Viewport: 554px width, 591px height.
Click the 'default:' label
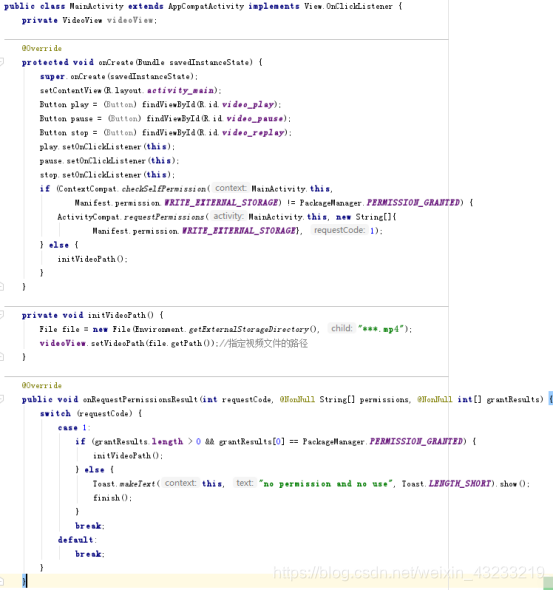pos(77,540)
